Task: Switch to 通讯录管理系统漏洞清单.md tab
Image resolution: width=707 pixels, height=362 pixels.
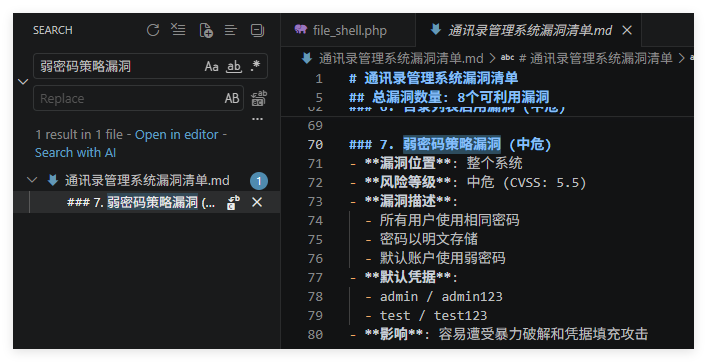Action: tap(529, 30)
